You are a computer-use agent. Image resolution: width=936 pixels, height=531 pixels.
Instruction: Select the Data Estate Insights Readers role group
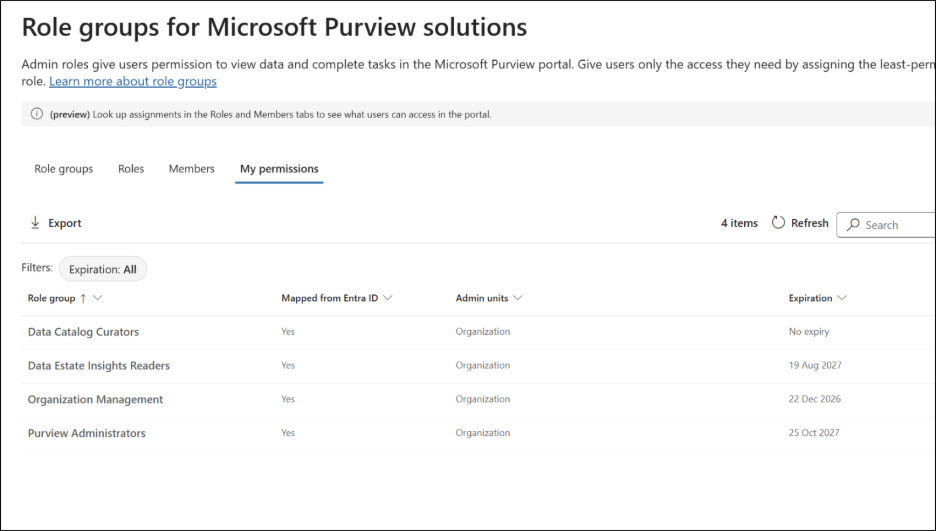click(98, 365)
